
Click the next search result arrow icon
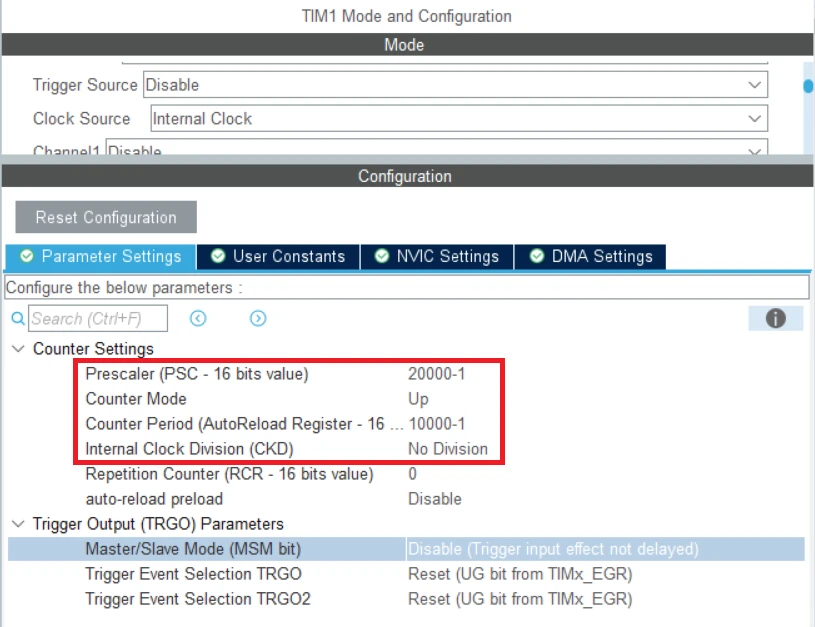click(258, 318)
